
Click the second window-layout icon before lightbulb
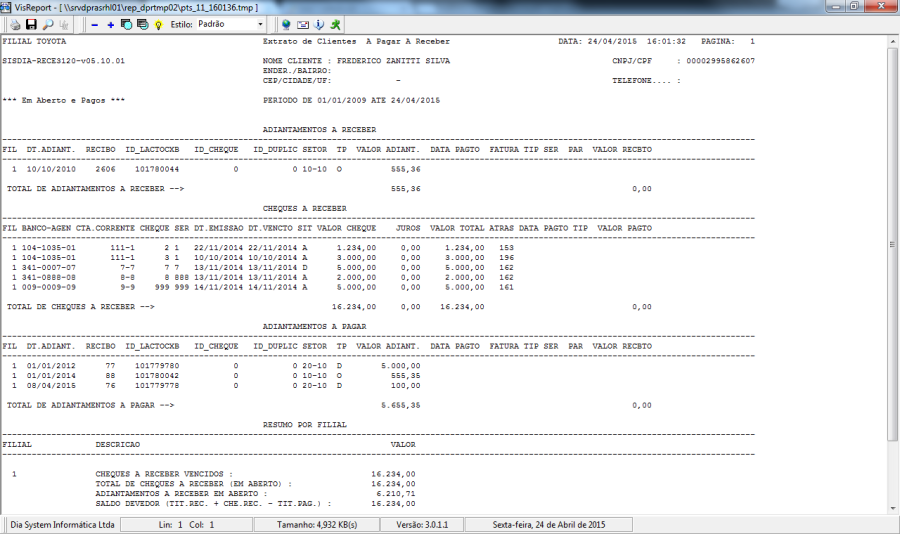142,25
